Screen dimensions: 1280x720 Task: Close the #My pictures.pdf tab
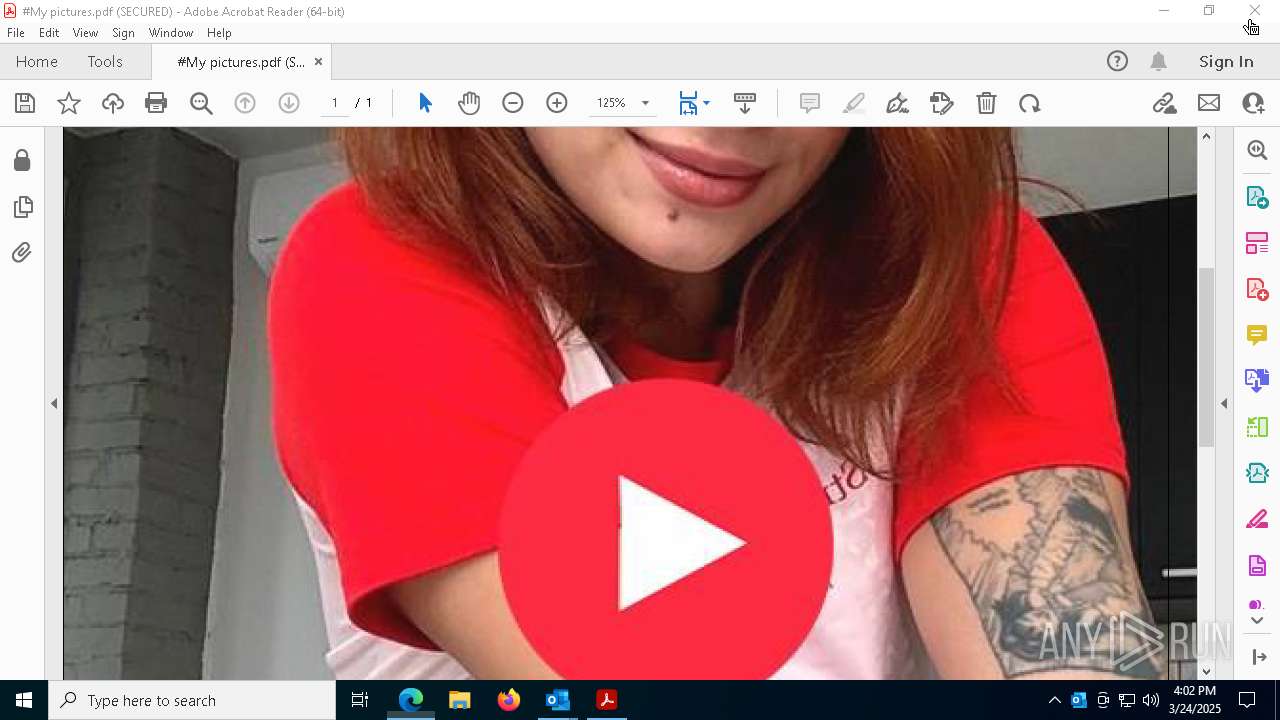tap(318, 62)
